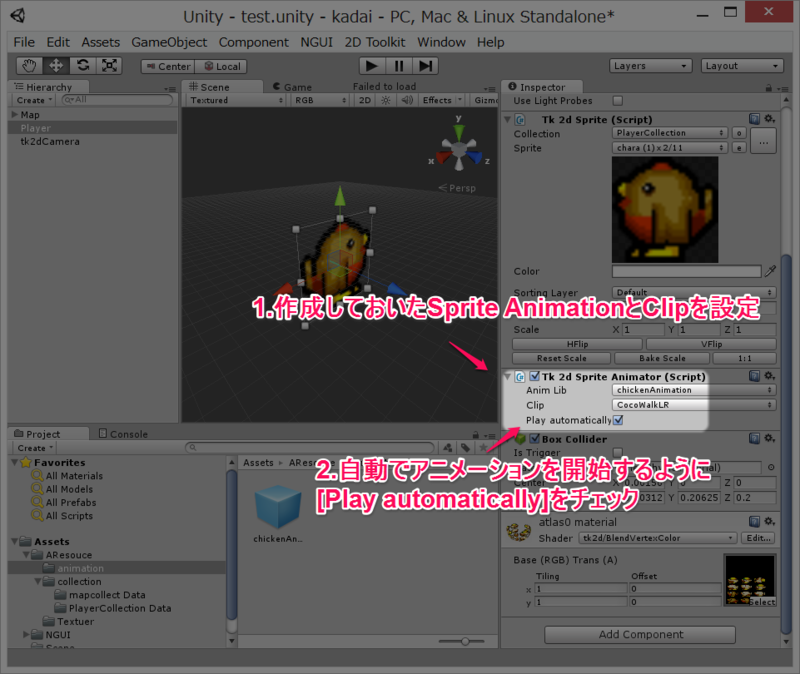
Task: Toggle pivot Center mode button
Action: pos(168,66)
